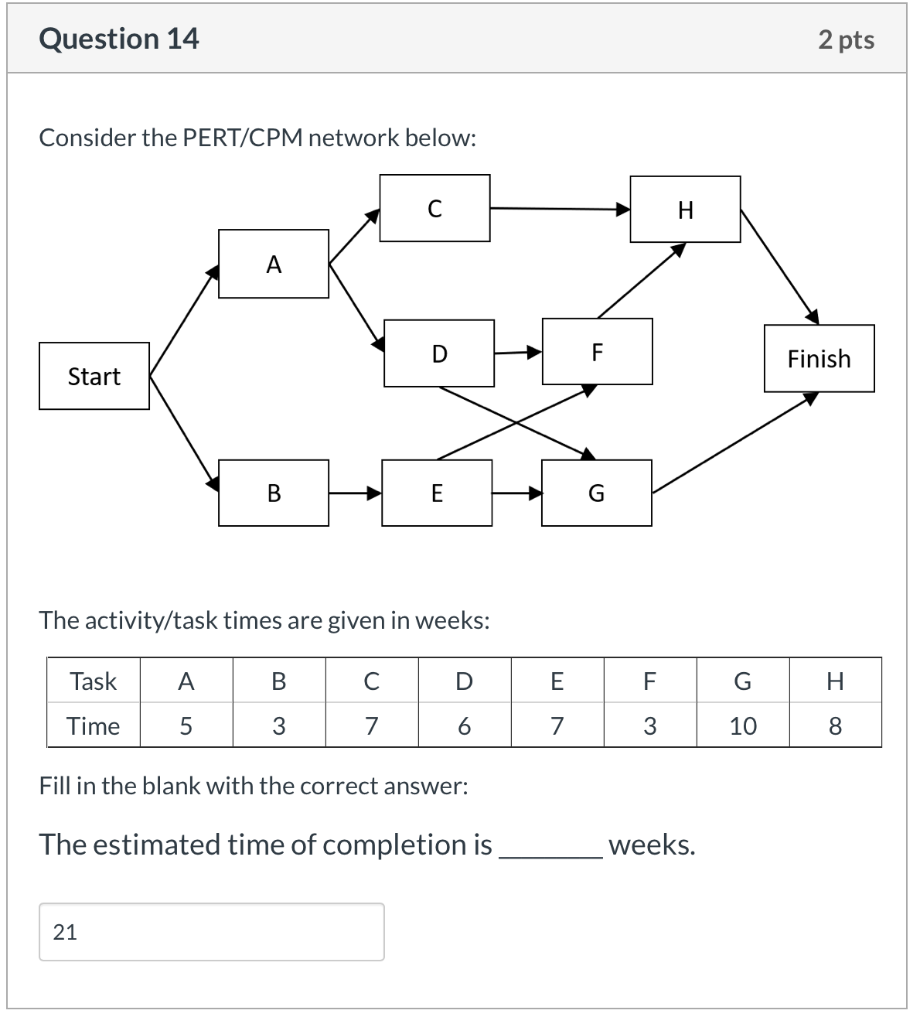920x1024 pixels.
Task: Click the Question 14 header
Action: 120,38
